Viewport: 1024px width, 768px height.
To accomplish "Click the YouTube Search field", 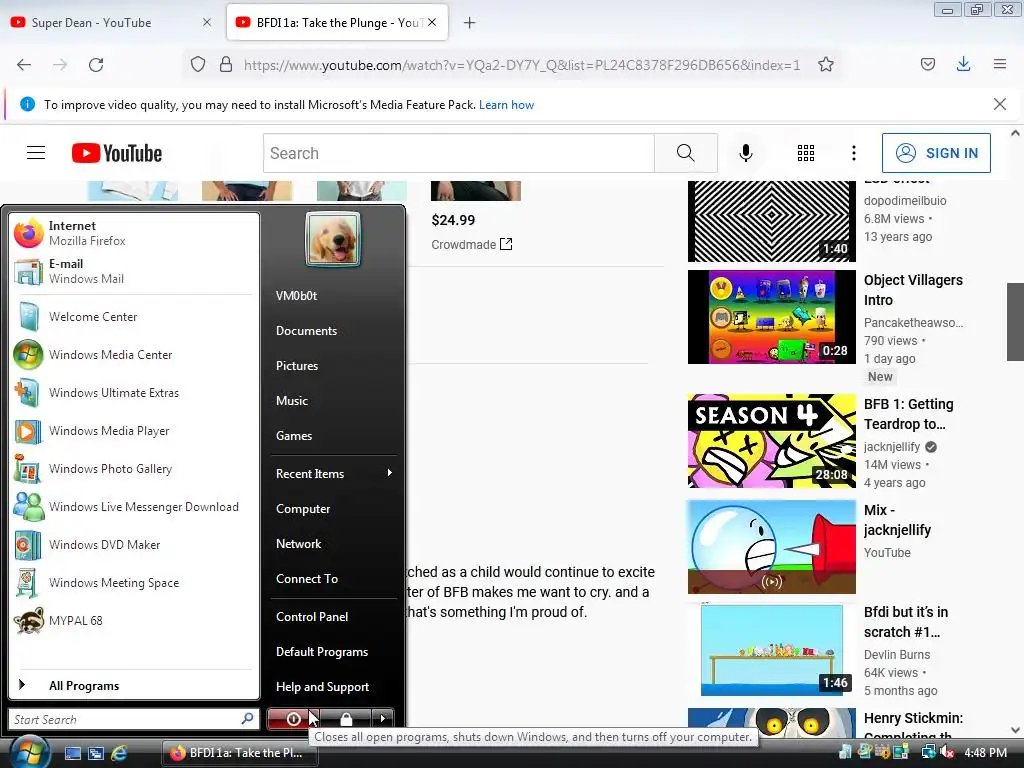I will [x=459, y=153].
